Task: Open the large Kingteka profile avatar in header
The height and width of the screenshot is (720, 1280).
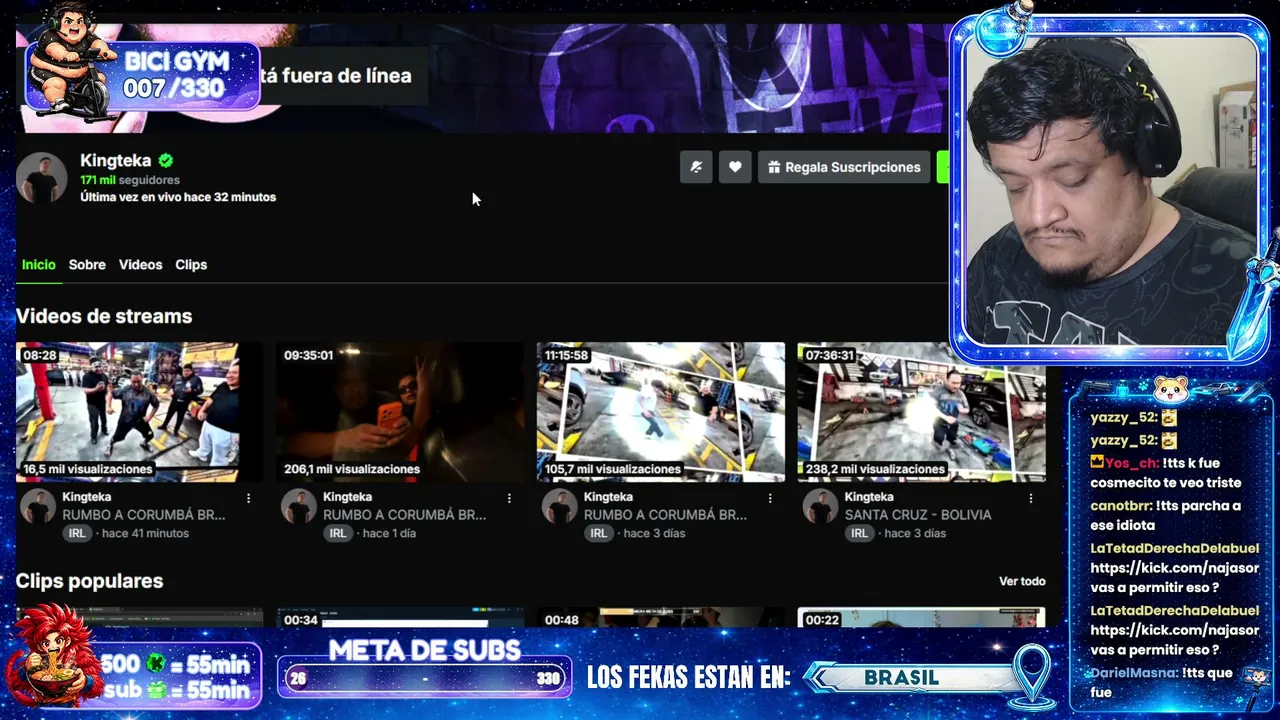Action: pos(42,178)
